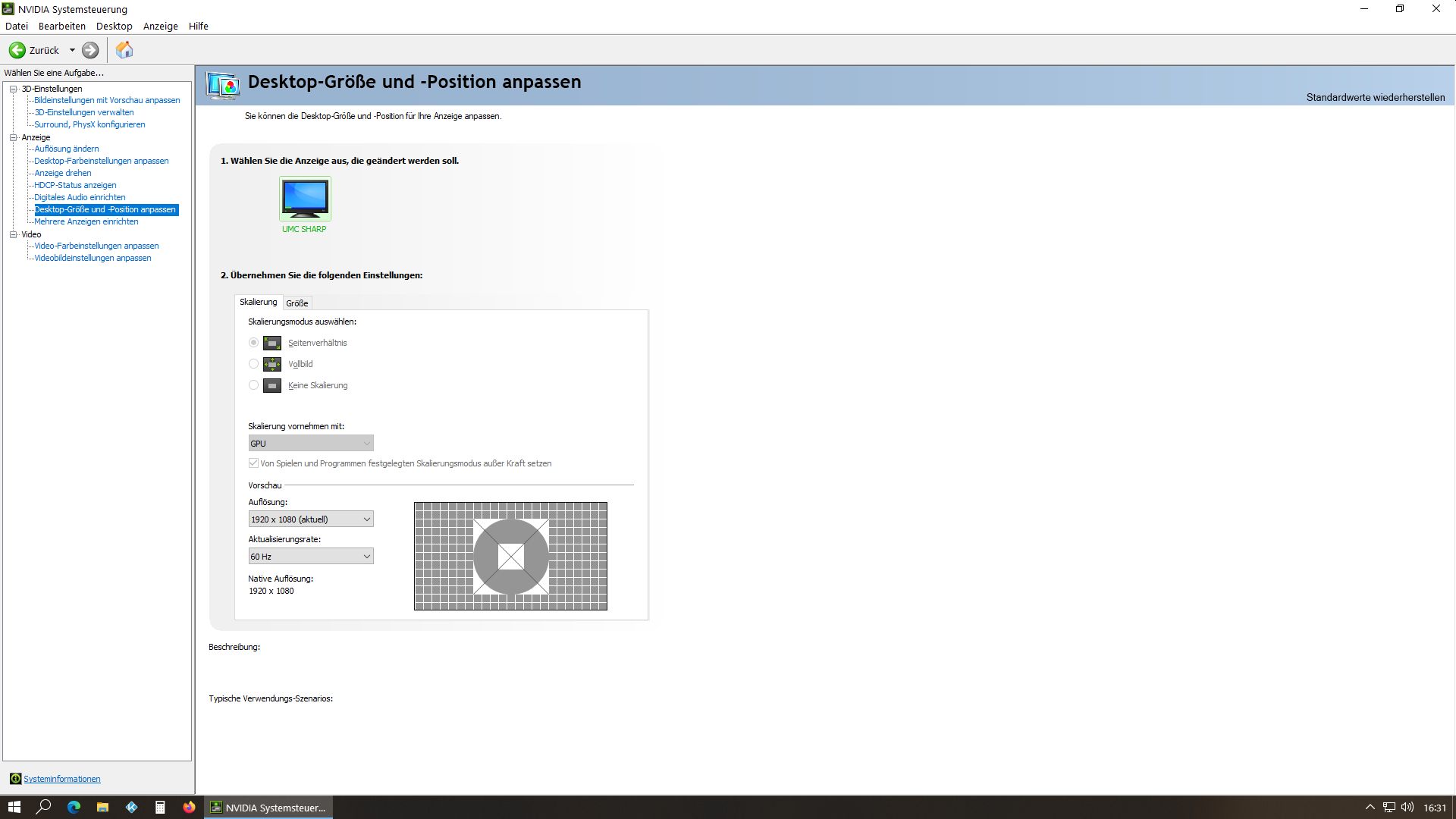Select the UMC SHARP monitor icon
Screen dimensions: 1456x819
click(x=305, y=198)
